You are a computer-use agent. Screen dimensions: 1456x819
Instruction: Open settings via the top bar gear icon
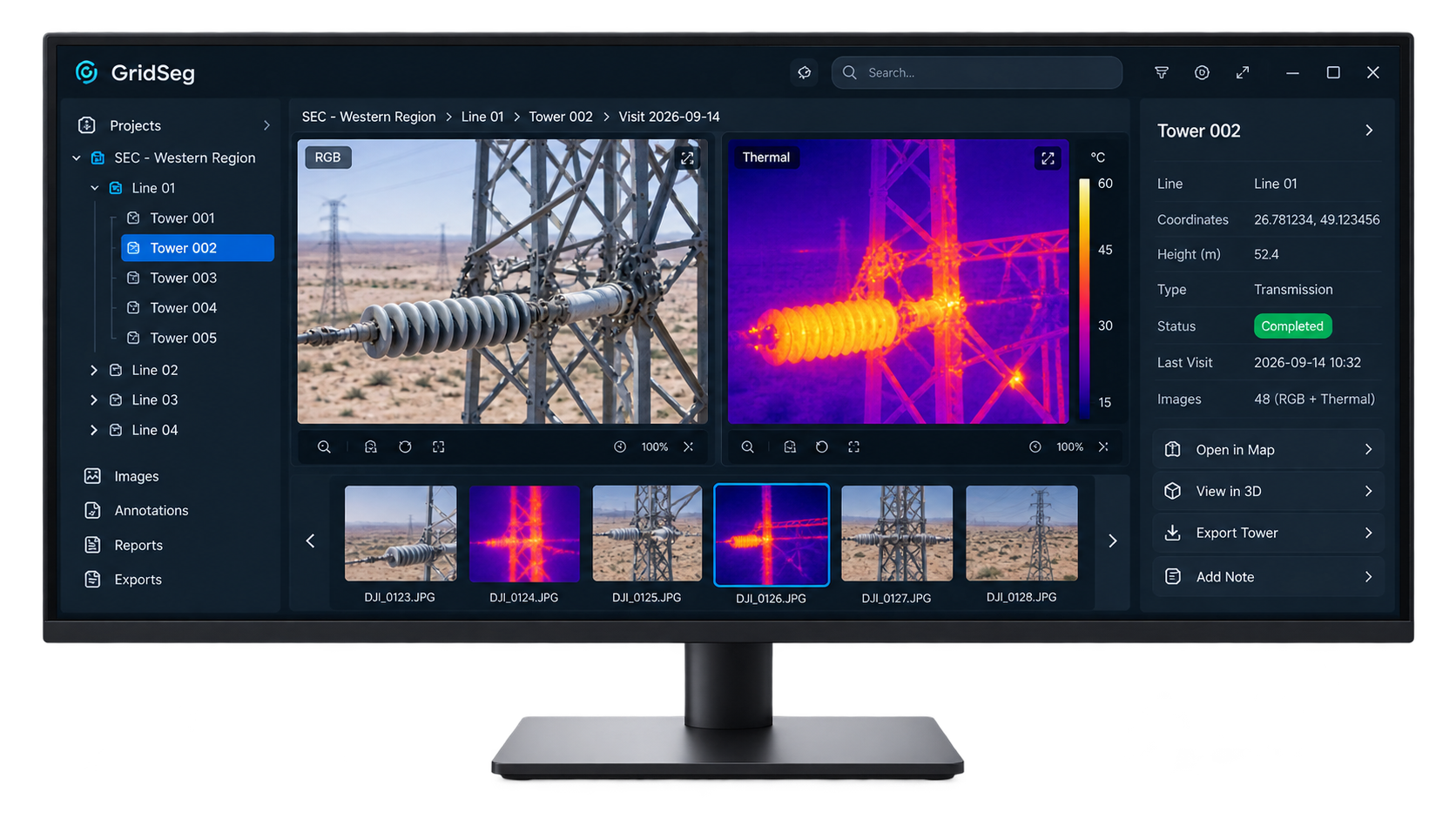(1202, 72)
